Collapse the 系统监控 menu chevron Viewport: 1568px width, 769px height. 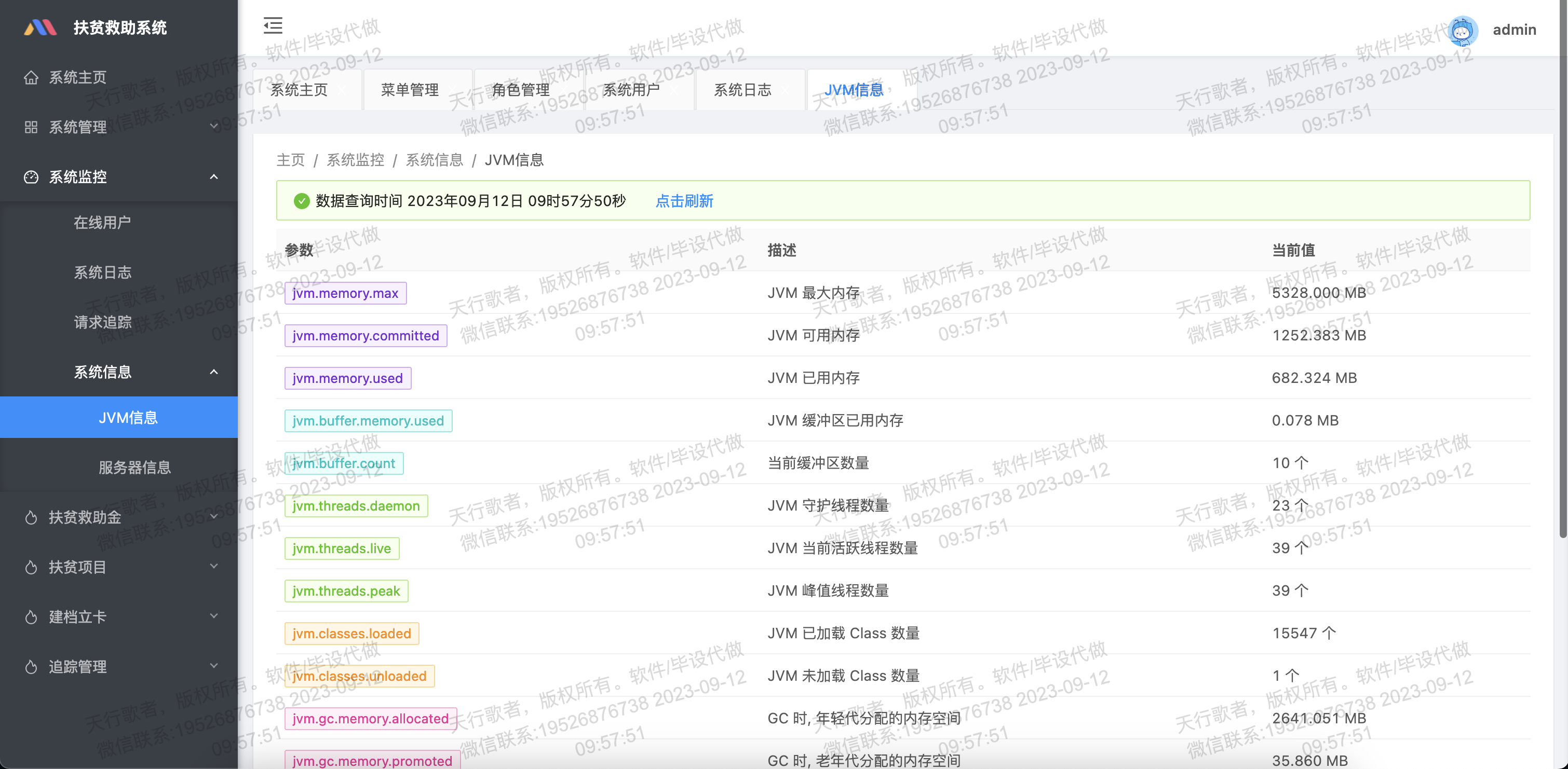tap(213, 176)
